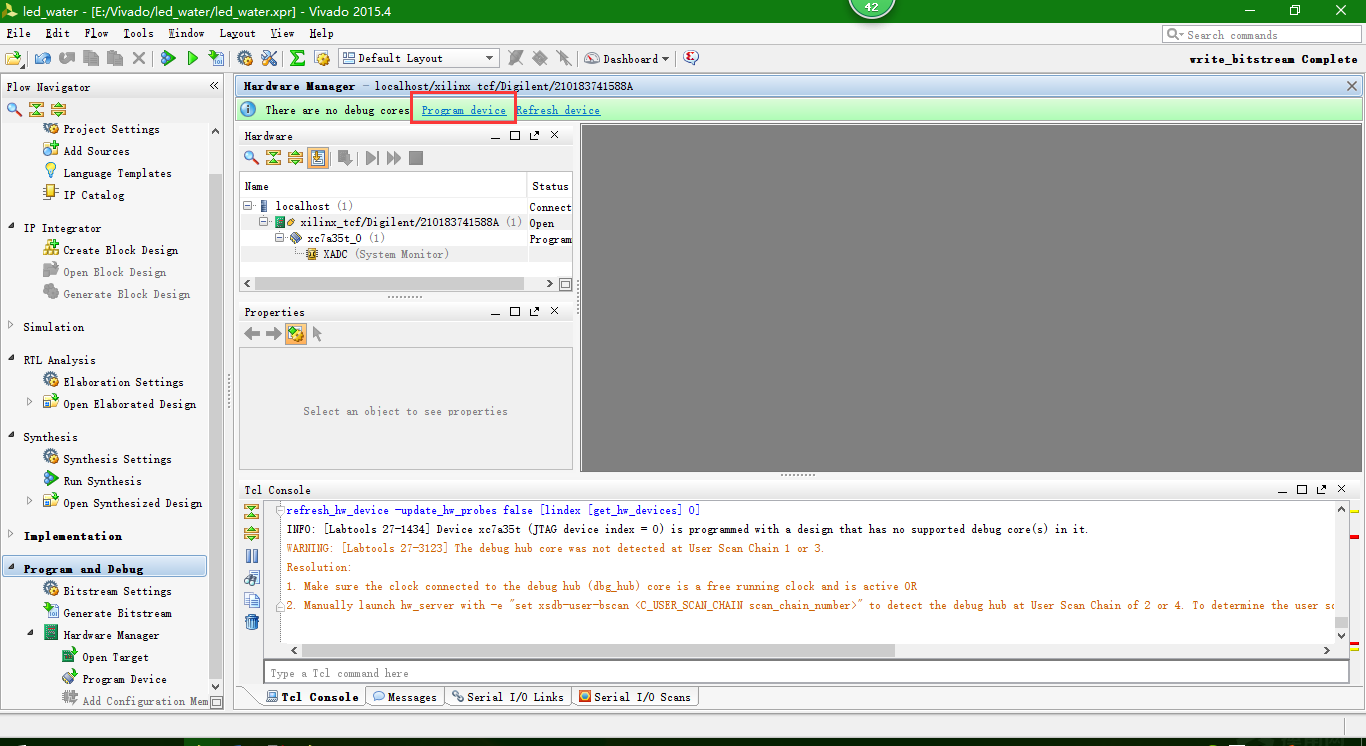Expand Open Synthesized Design item

click(x=30, y=502)
